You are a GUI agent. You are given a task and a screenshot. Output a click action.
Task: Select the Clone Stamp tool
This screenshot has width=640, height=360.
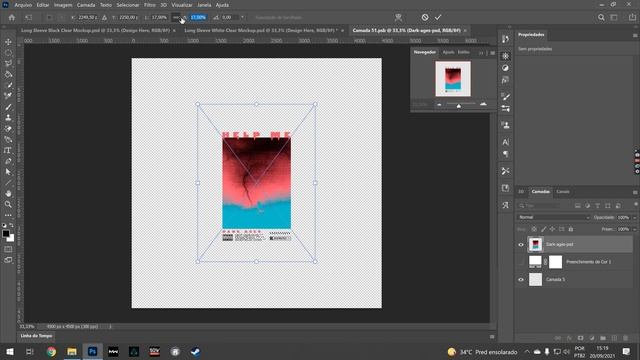8,118
